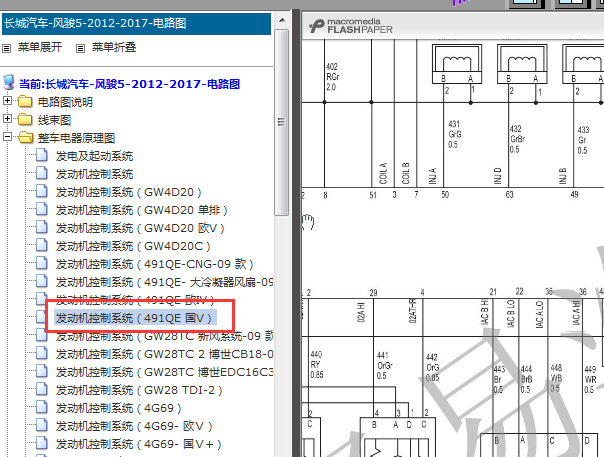Viewport: 604px width, 457px height.
Task: Click wire label 440 RY 0.85
Action: click(x=317, y=364)
